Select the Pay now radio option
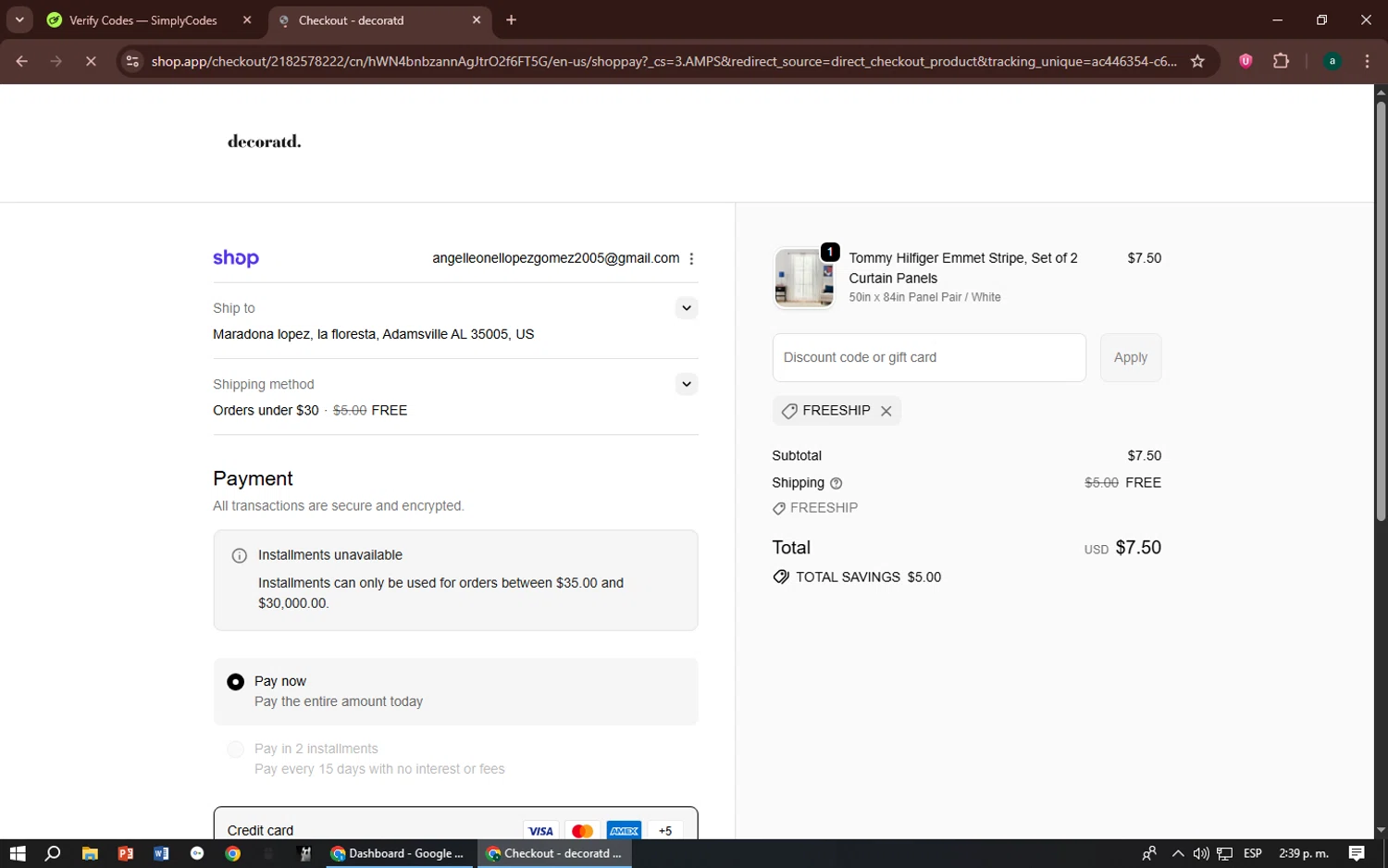1388x868 pixels. [236, 682]
